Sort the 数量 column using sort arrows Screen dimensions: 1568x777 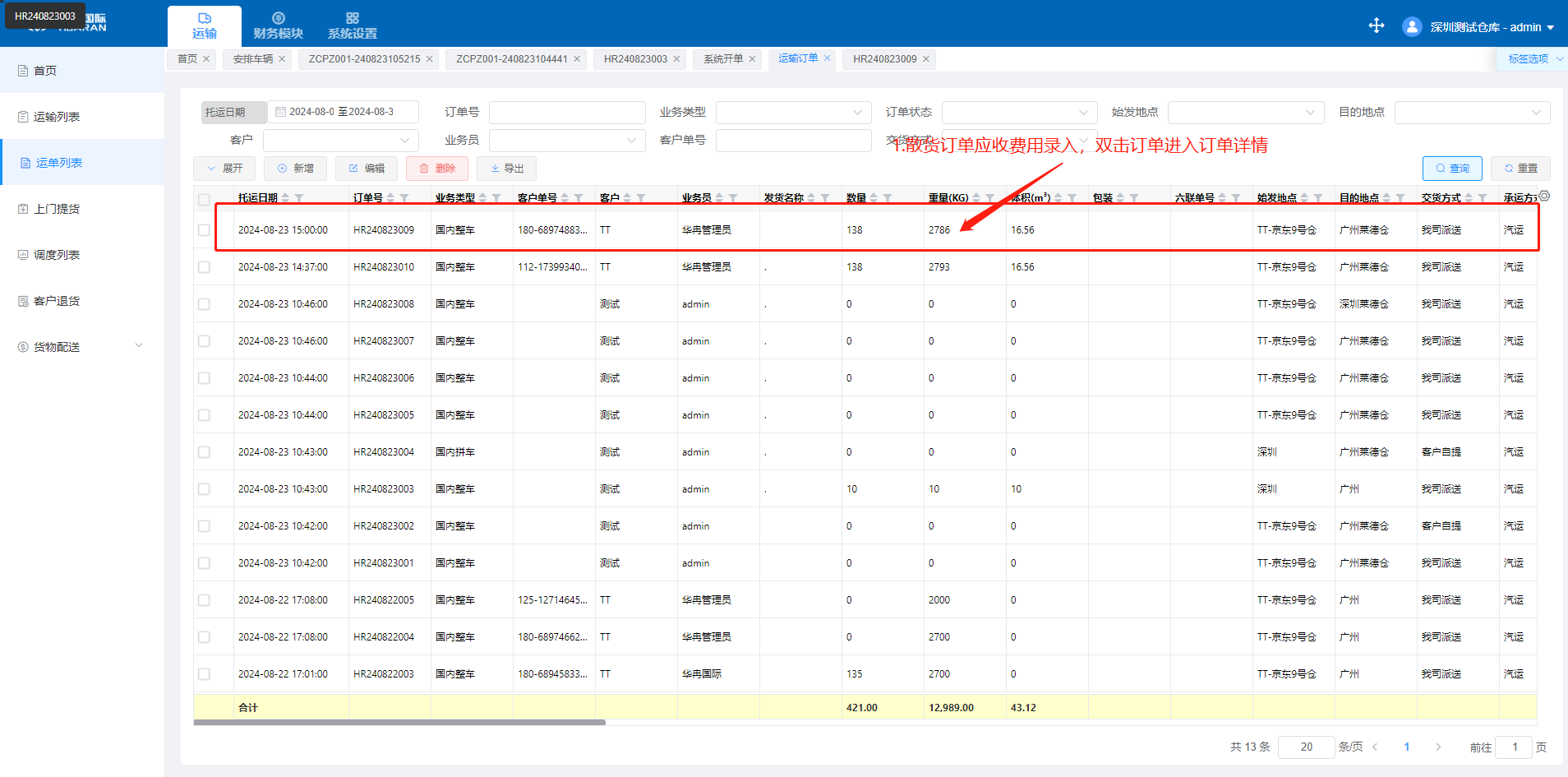point(874,198)
